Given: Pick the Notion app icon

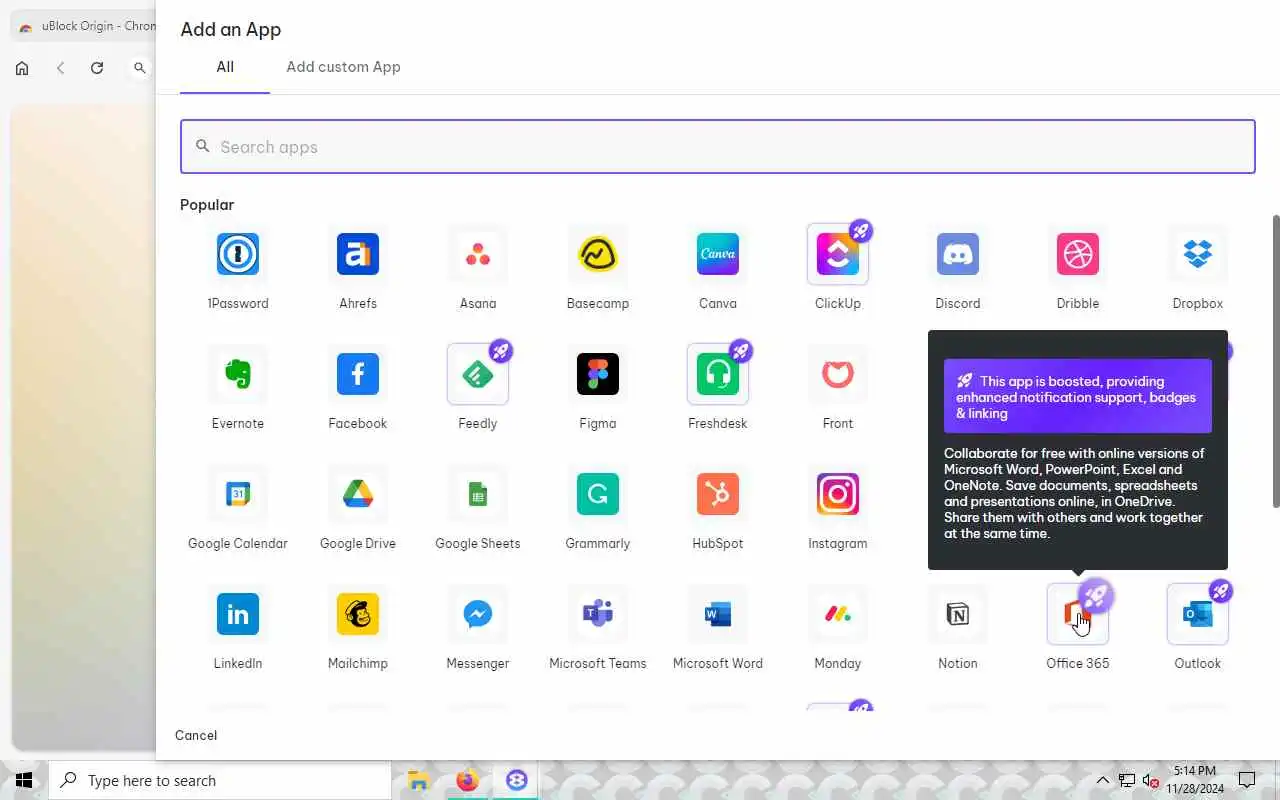Looking at the screenshot, I should pos(958,614).
